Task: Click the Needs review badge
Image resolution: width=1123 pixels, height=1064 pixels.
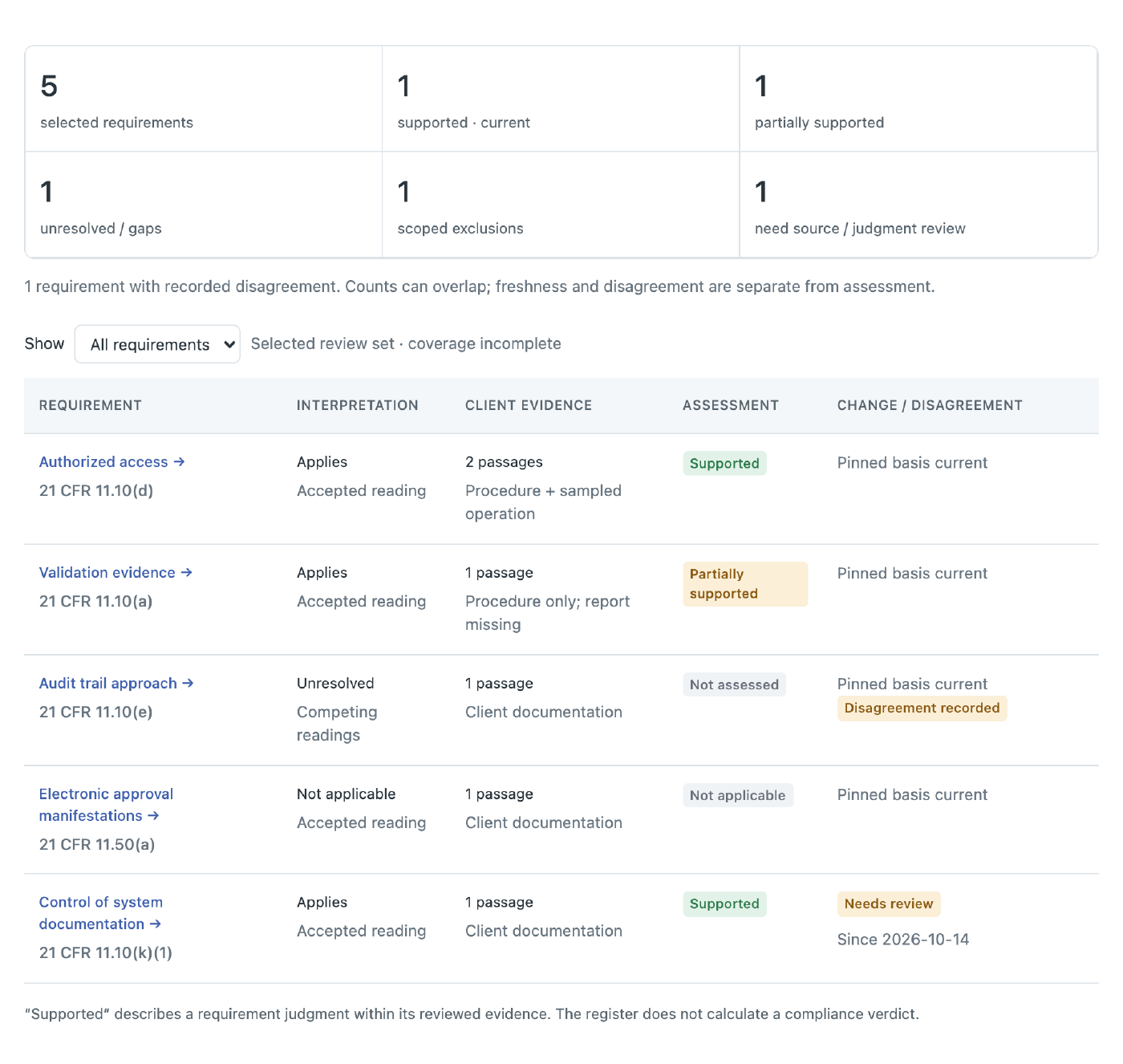Action: (889, 904)
